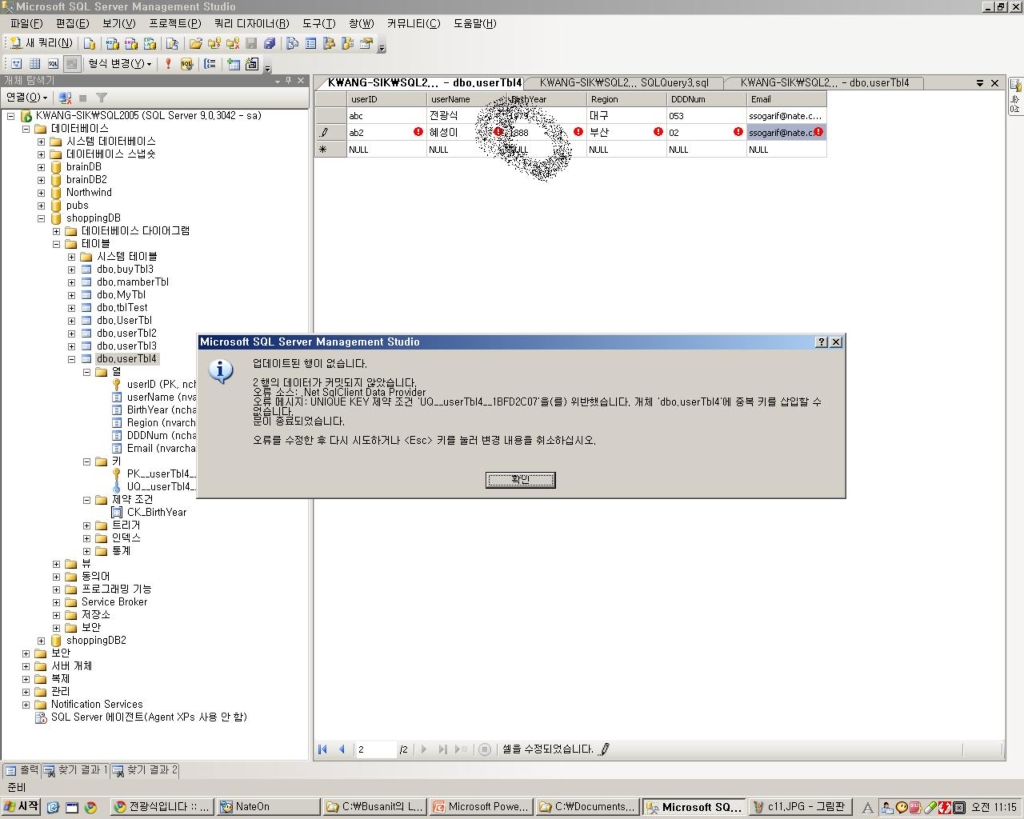The width and height of the screenshot is (1024, 819).
Task: Open the Registered Servers icon
Action: click(292, 44)
